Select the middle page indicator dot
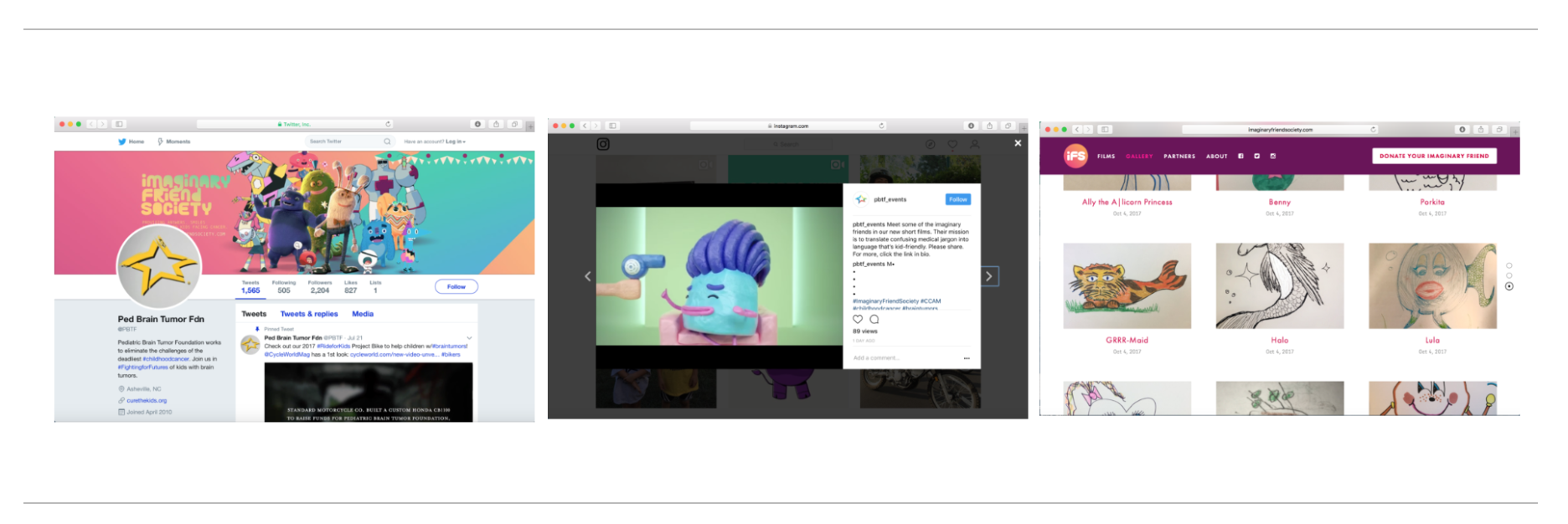Screen dimensions: 1568x524 1509,275
